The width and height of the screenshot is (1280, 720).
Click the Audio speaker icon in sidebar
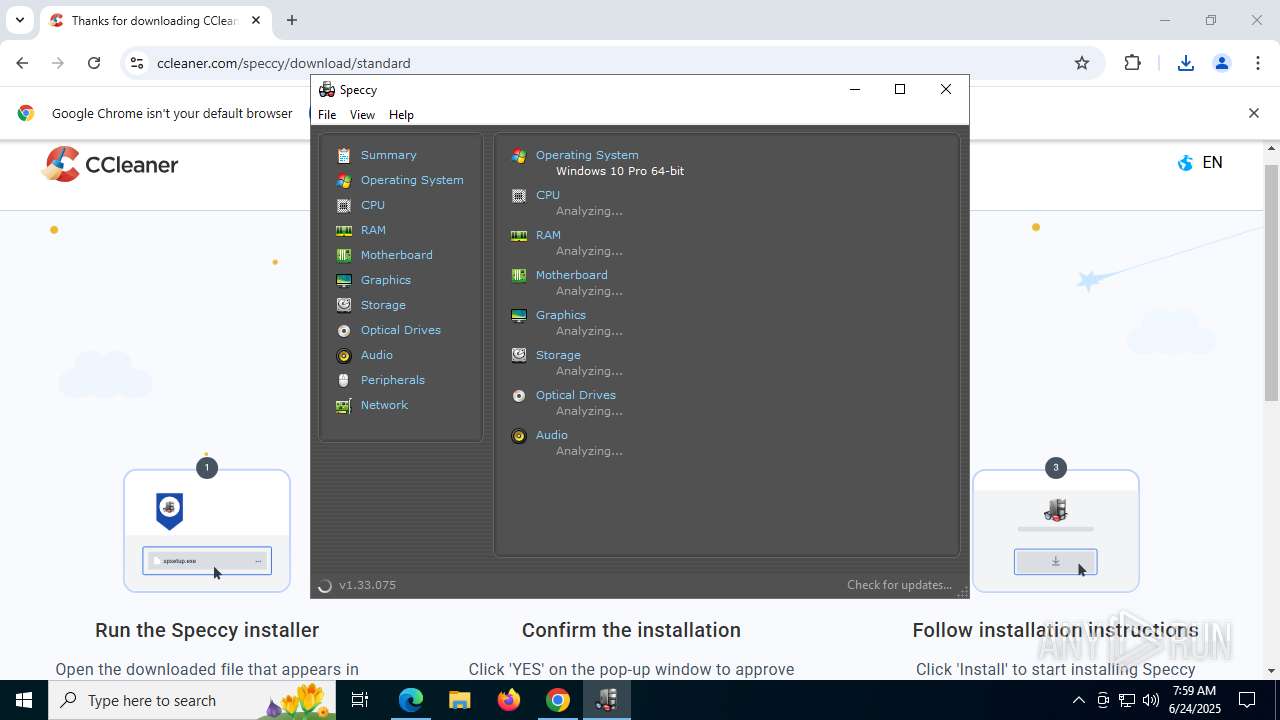pos(344,355)
